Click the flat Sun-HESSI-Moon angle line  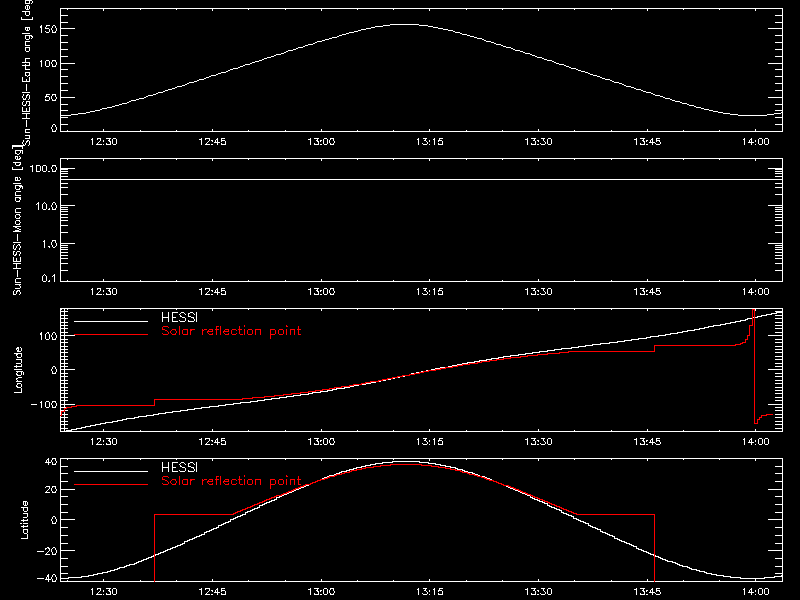pos(421,179)
